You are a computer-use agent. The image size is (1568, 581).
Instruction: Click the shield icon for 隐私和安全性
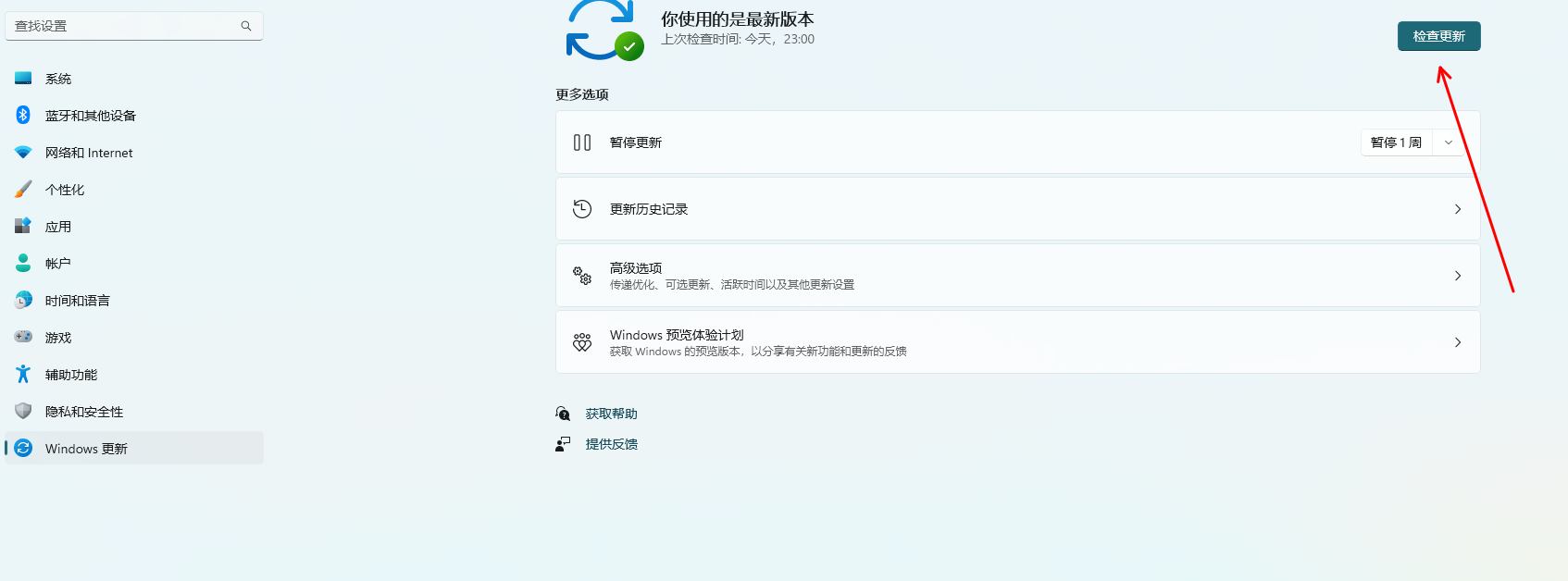tap(23, 411)
